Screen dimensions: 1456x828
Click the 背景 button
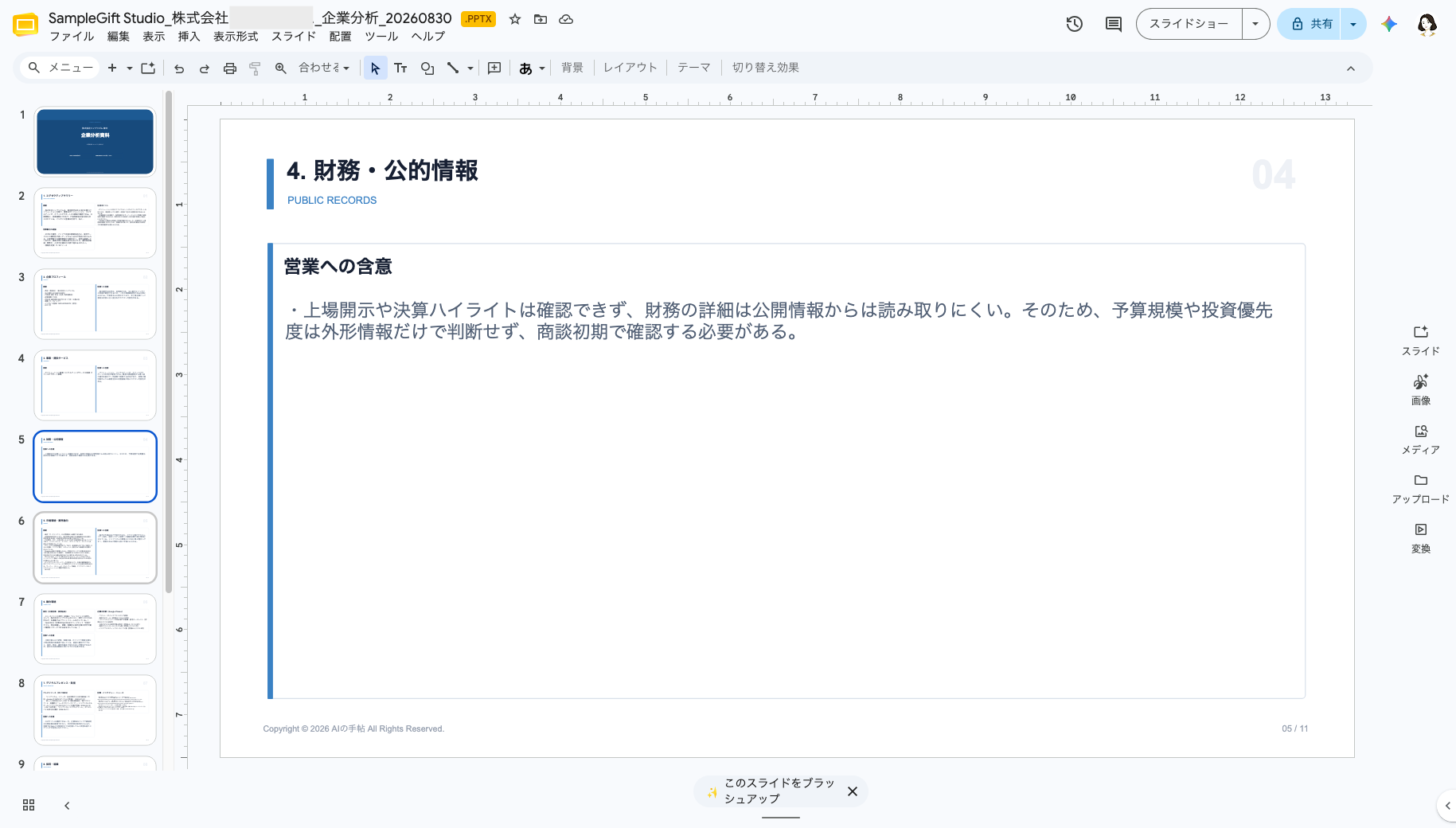(572, 68)
